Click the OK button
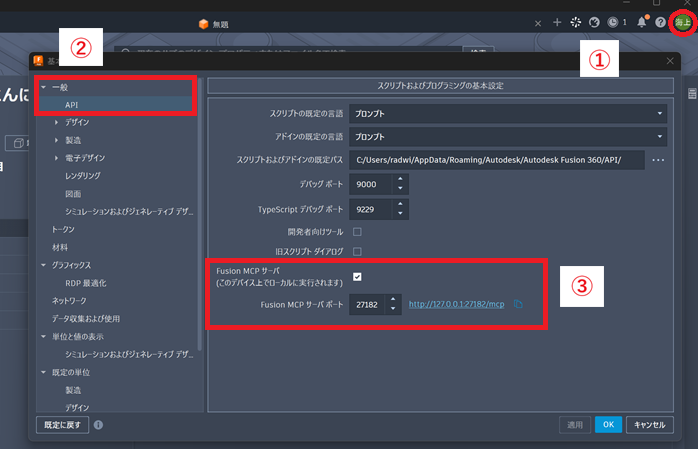 click(609, 425)
